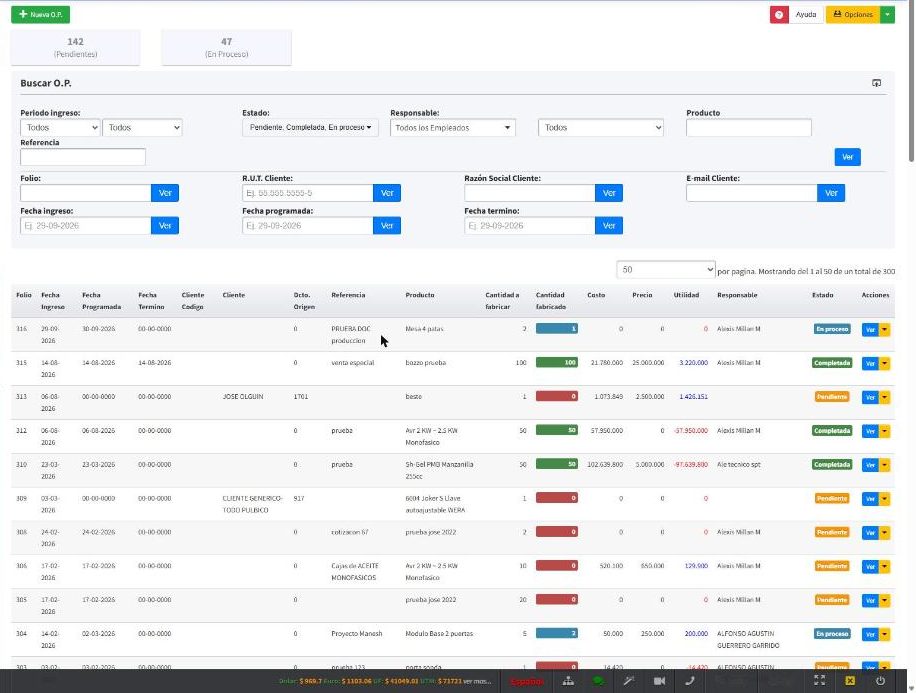Toggle fullscreen with the expand arrows icon
The image size is (916, 693).
coord(820,681)
